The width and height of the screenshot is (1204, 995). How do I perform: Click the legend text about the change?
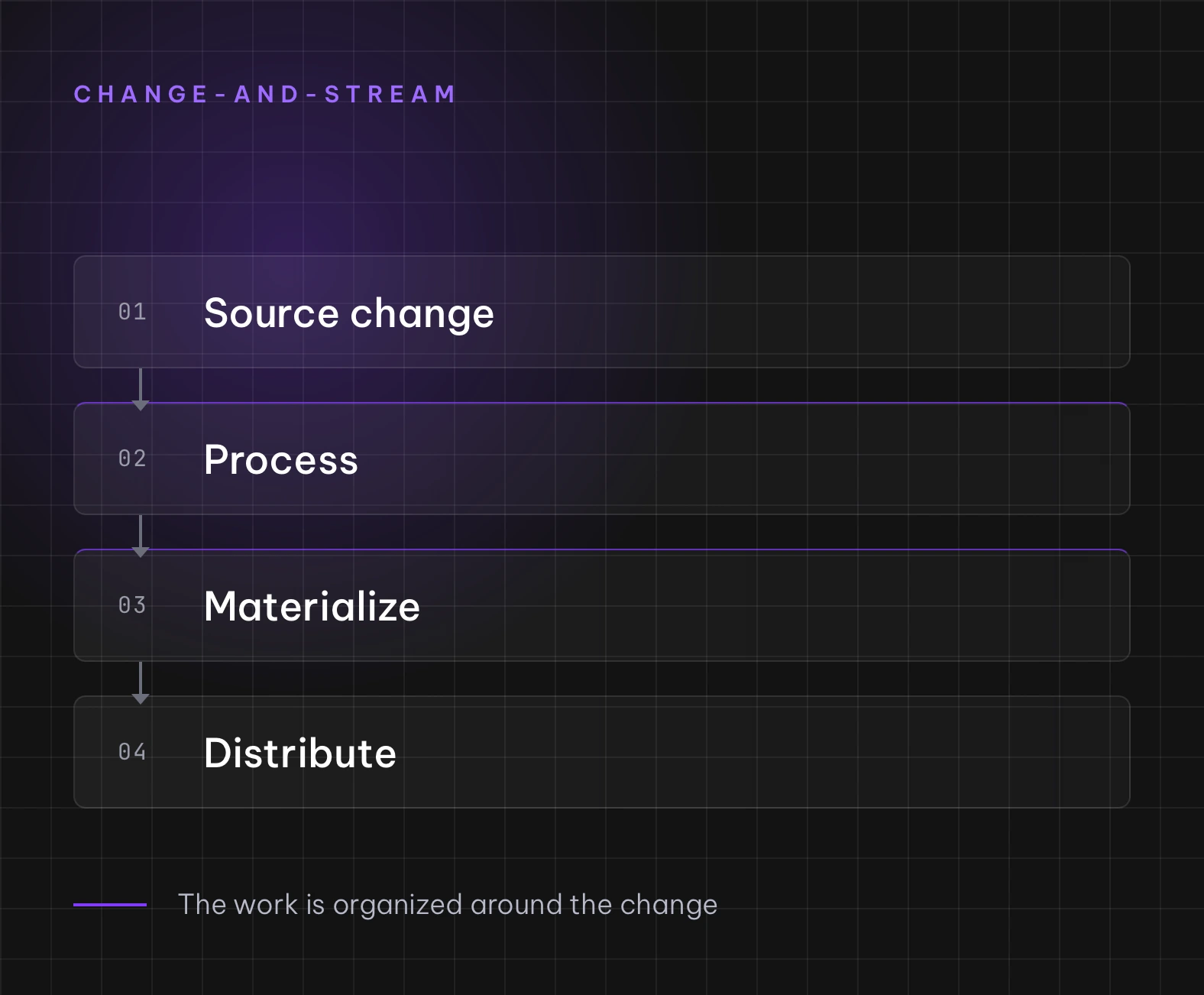tap(448, 905)
